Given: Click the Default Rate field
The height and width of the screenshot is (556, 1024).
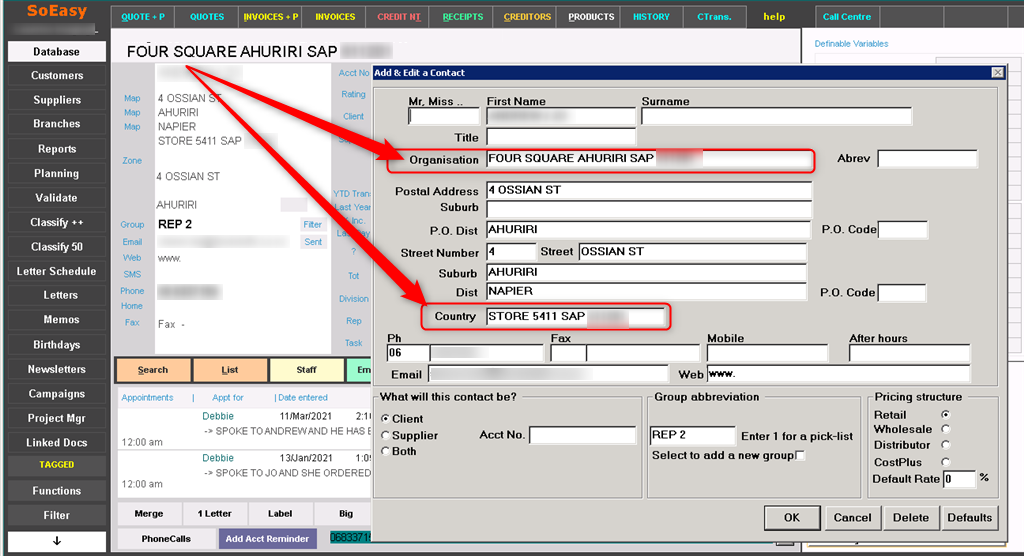Looking at the screenshot, I should pos(959,479).
